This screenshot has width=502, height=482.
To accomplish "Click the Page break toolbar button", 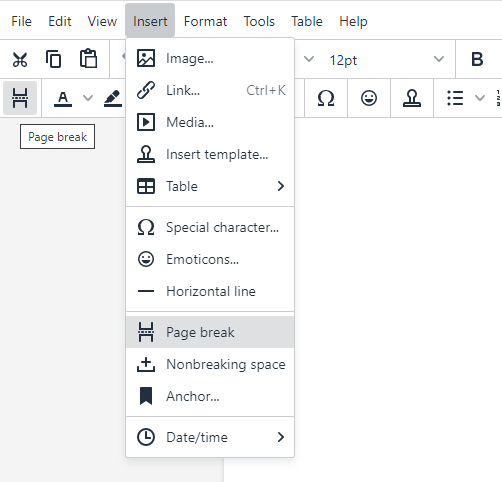I will coord(20,98).
